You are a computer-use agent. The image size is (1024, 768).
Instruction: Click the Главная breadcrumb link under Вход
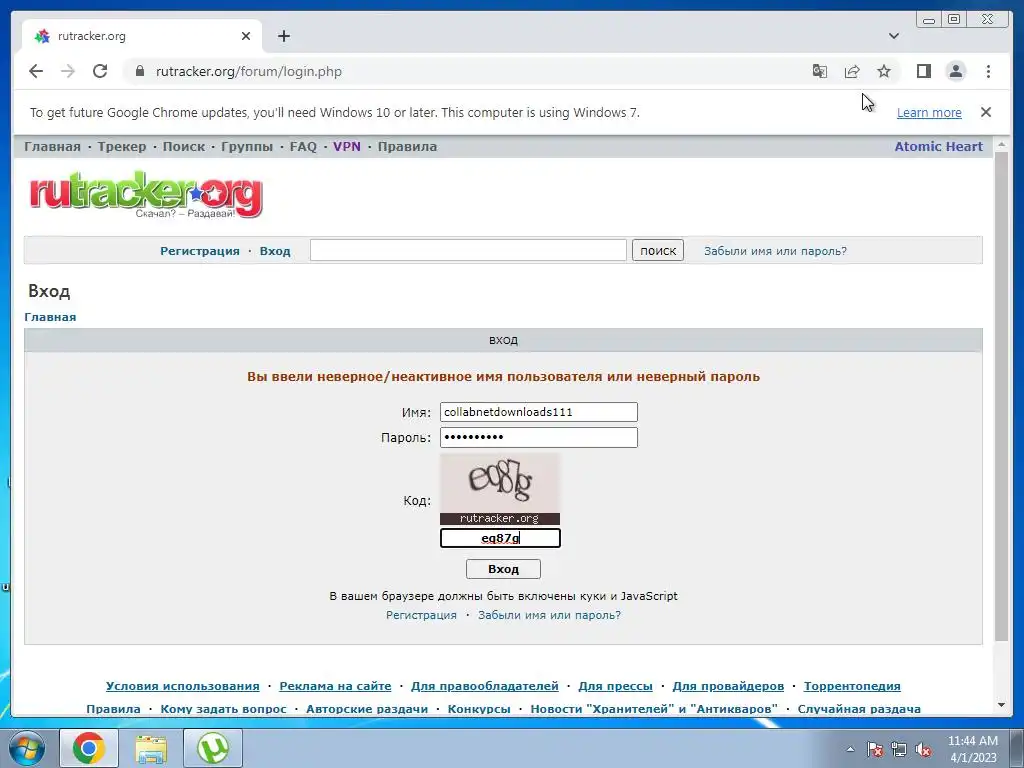pos(50,317)
